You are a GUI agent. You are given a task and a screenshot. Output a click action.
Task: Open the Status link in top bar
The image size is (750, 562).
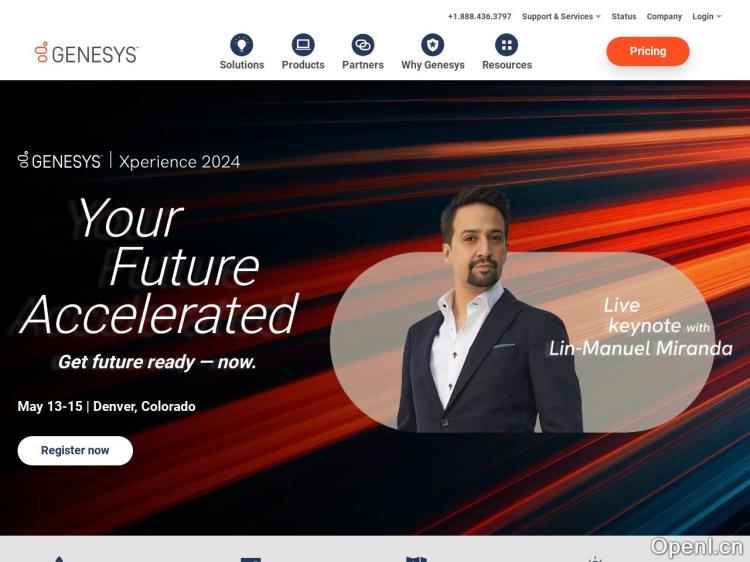pos(624,16)
